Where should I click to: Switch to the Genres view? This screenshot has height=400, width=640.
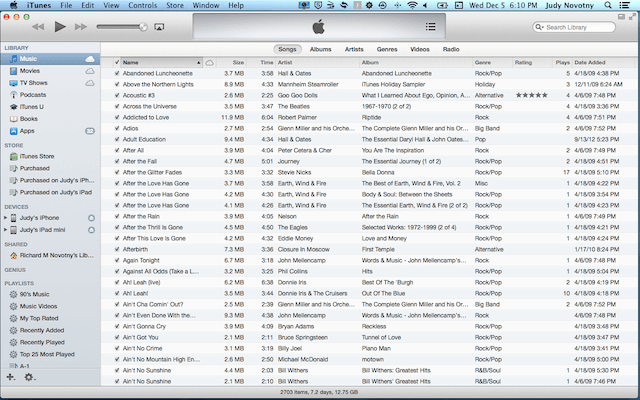point(387,49)
